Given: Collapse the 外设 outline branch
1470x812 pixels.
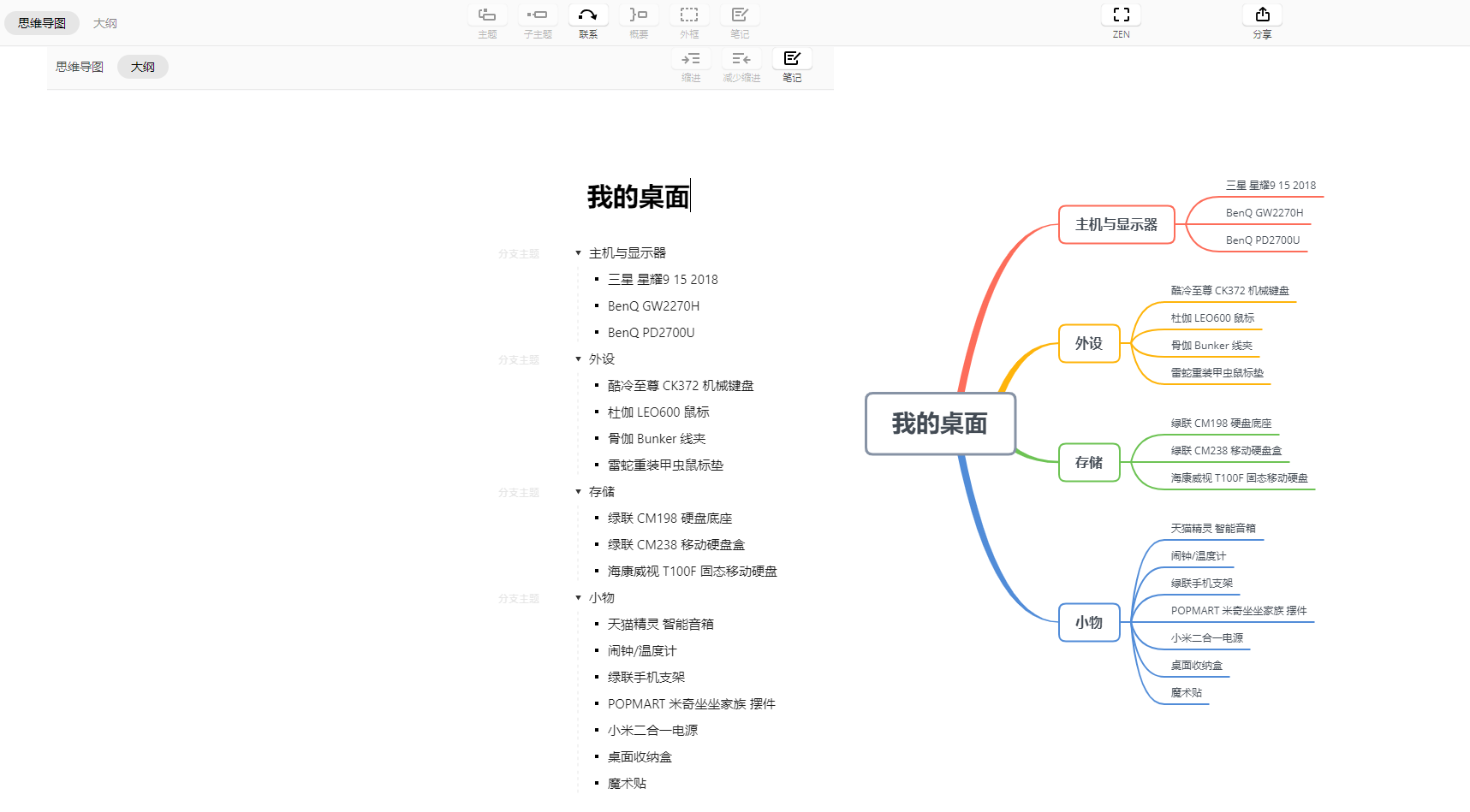Looking at the screenshot, I should (578, 359).
